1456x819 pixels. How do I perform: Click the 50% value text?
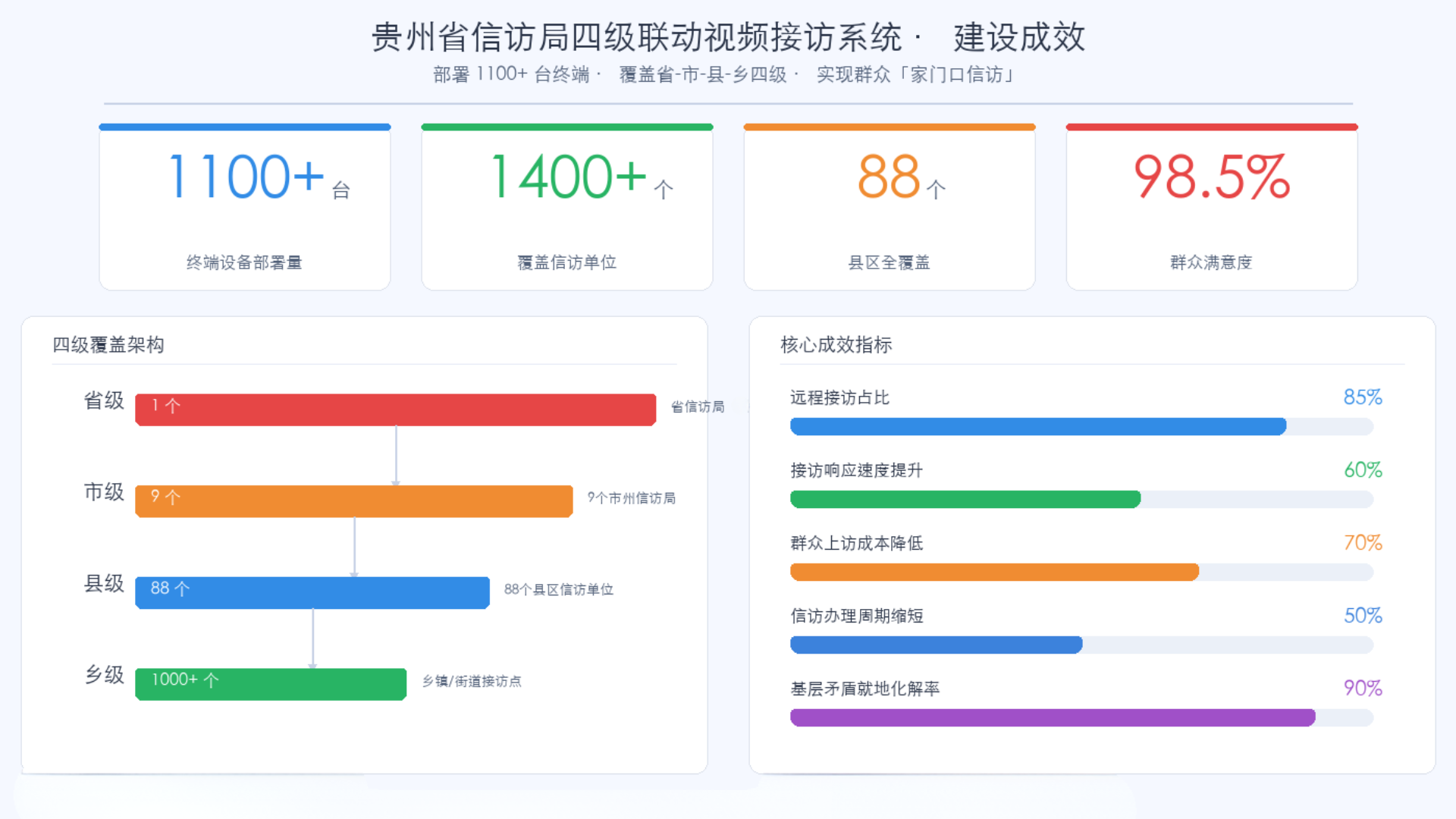click(1363, 616)
